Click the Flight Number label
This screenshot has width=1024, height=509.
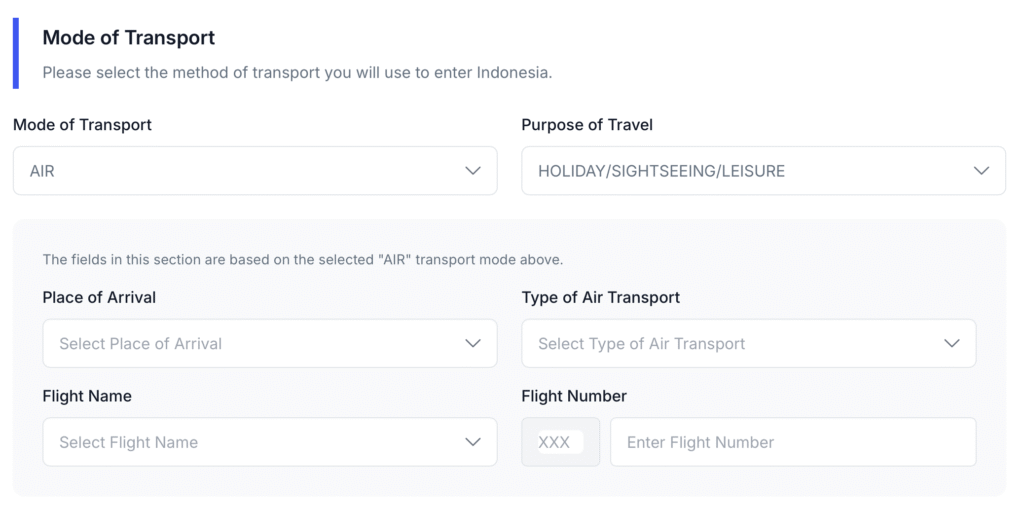pyautogui.click(x=574, y=396)
